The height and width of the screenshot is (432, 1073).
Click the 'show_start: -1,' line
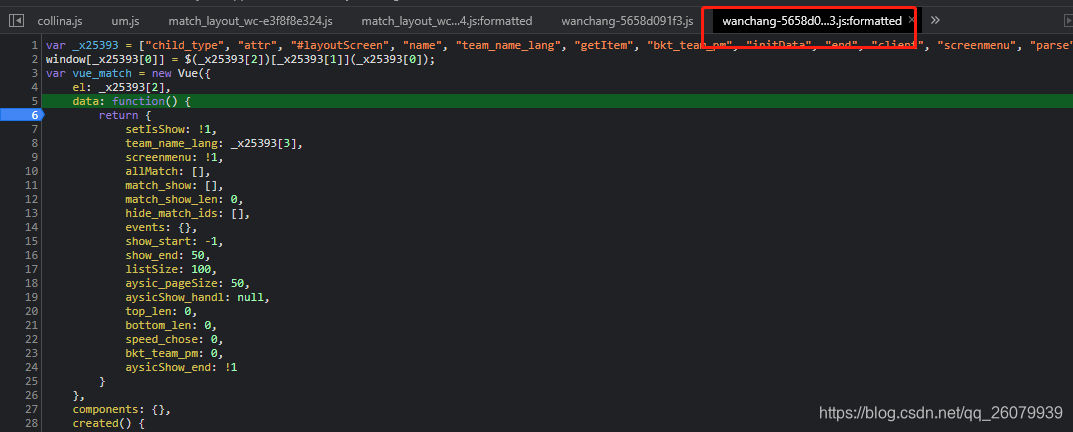click(x=174, y=241)
